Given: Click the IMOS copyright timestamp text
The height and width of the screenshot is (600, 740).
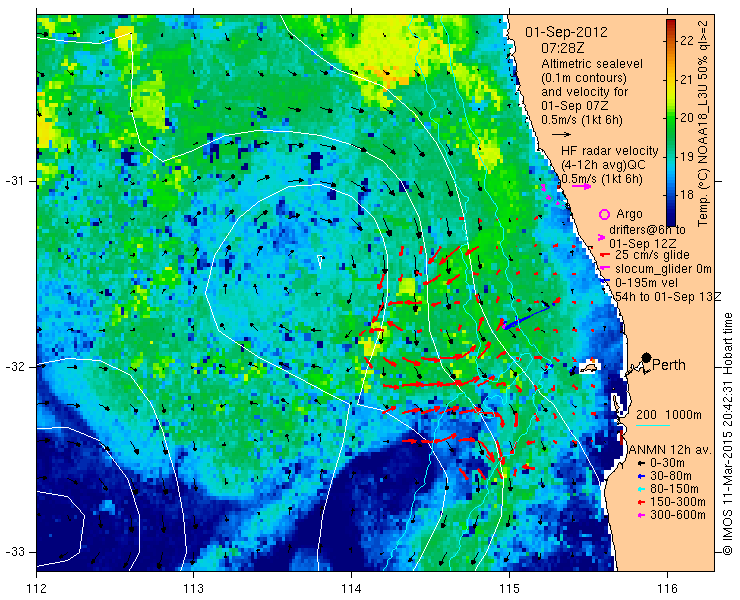Looking at the screenshot, I should (x=727, y=433).
